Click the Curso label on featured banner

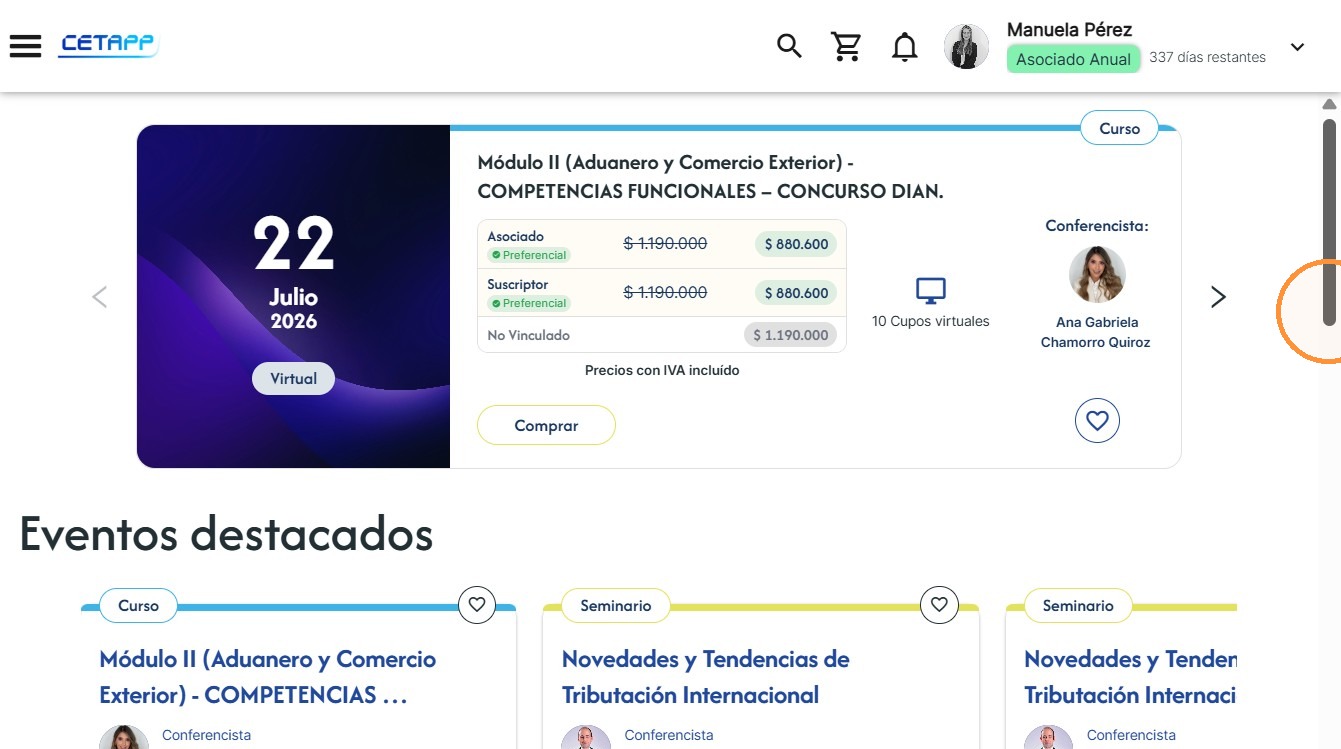tap(1119, 128)
